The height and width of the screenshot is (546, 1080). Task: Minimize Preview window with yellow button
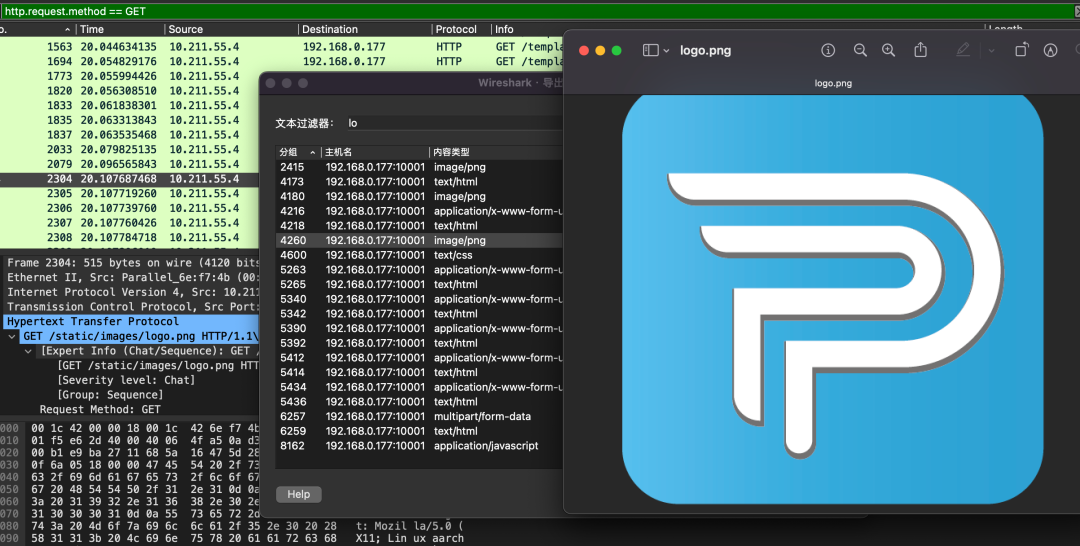600,50
